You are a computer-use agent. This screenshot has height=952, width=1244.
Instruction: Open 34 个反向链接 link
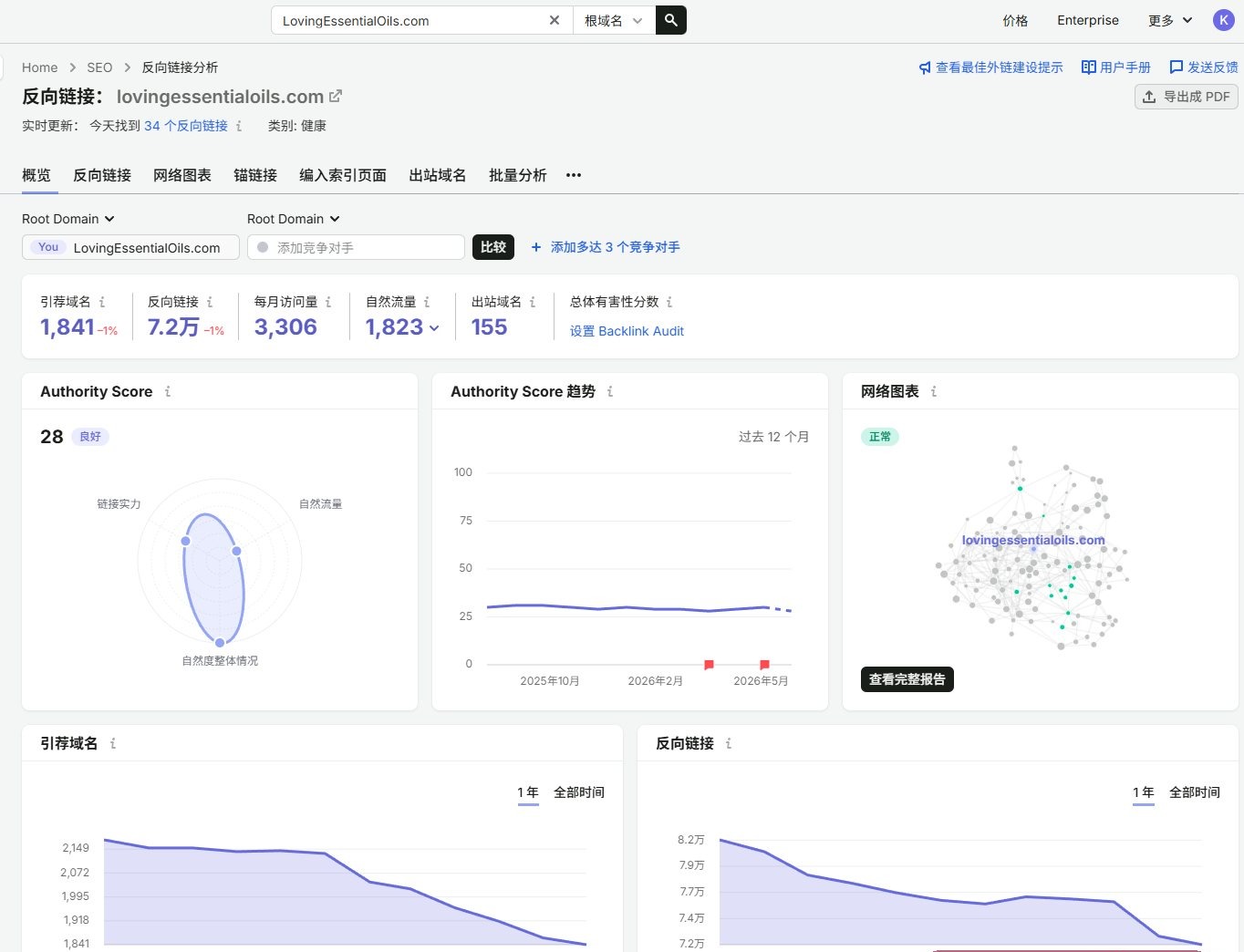pos(186,126)
